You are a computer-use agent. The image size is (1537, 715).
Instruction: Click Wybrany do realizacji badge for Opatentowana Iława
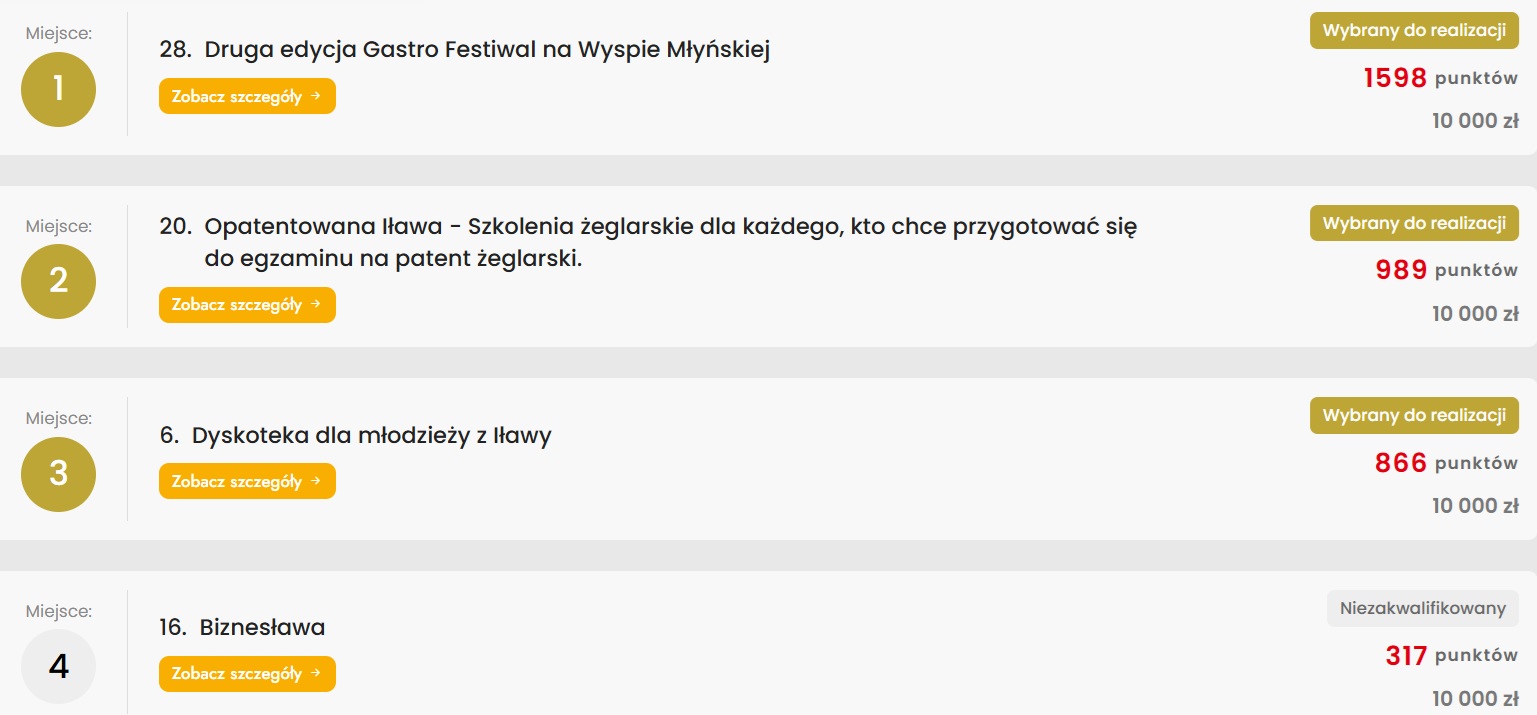click(1414, 223)
